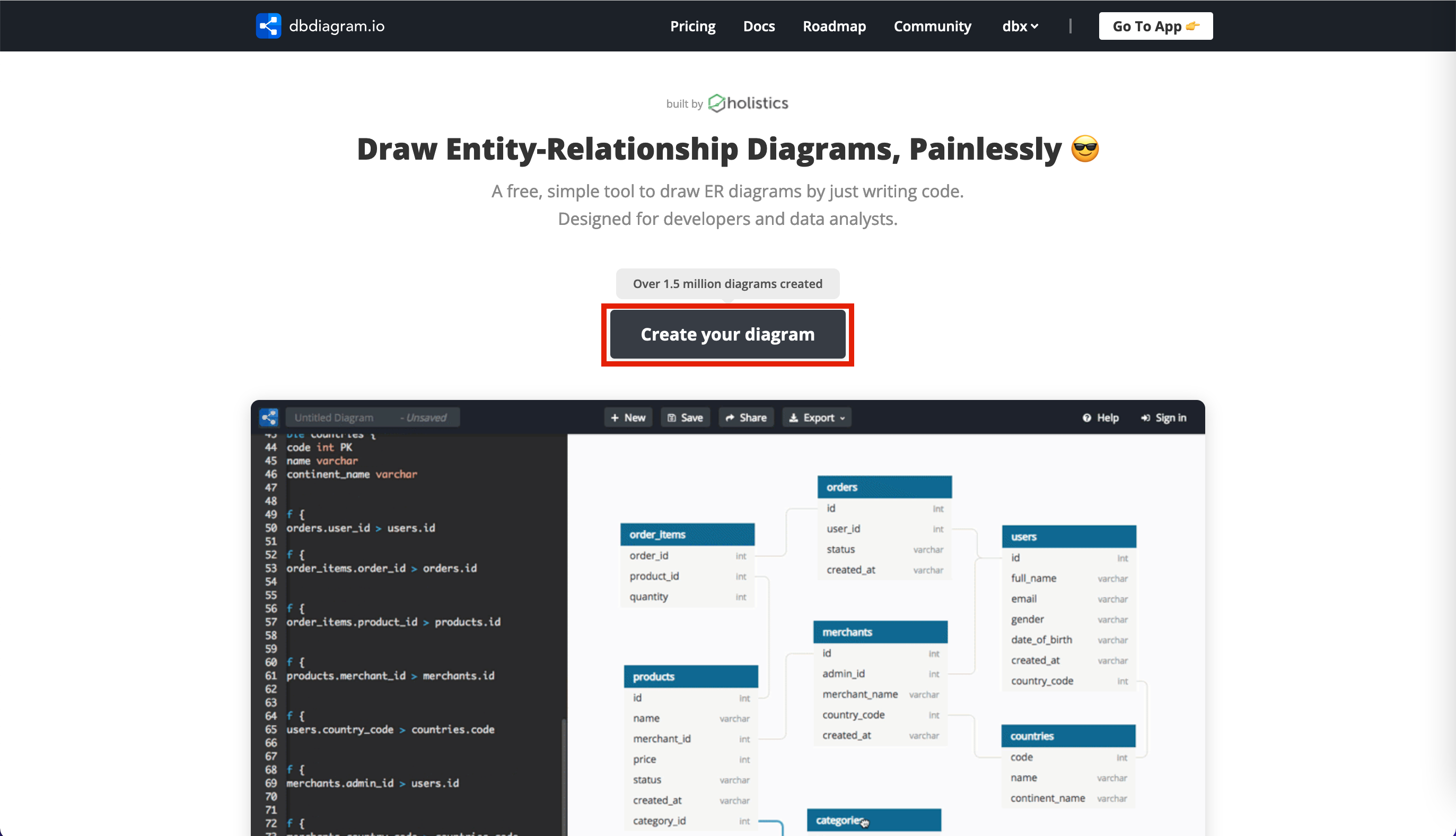Visit the Community link

pyautogui.click(x=932, y=27)
